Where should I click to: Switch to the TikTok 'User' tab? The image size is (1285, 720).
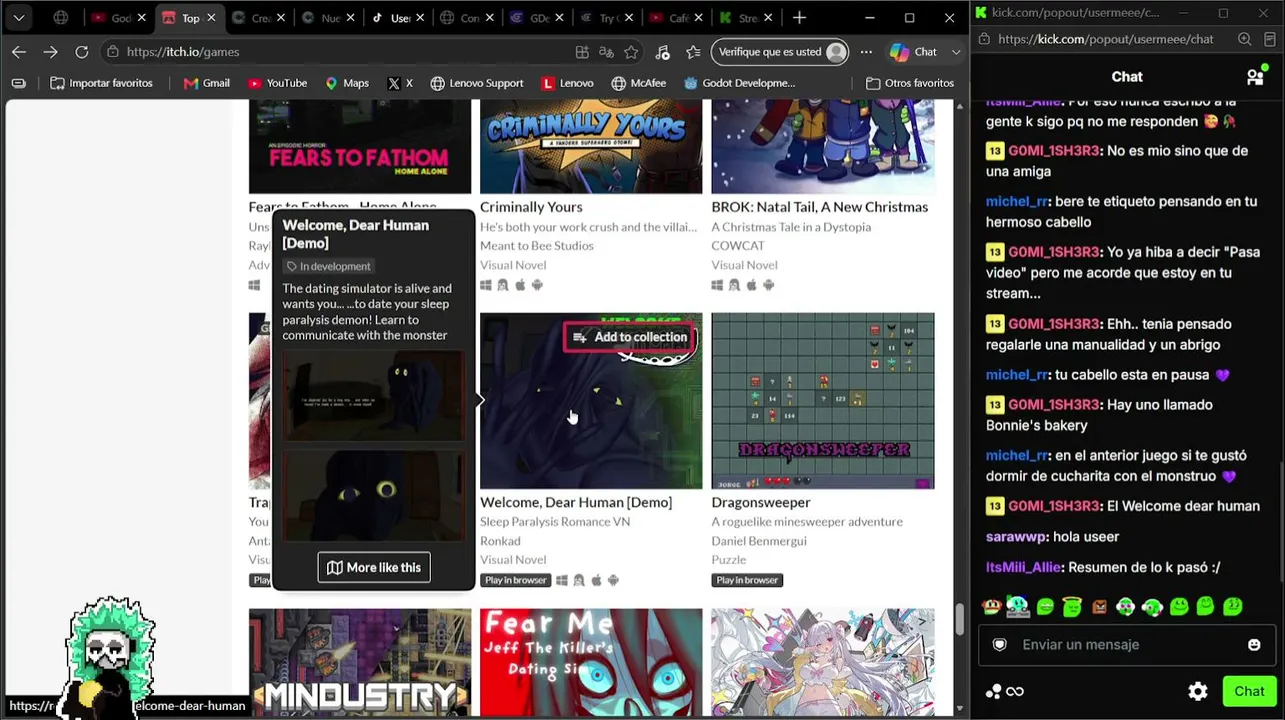(x=397, y=18)
